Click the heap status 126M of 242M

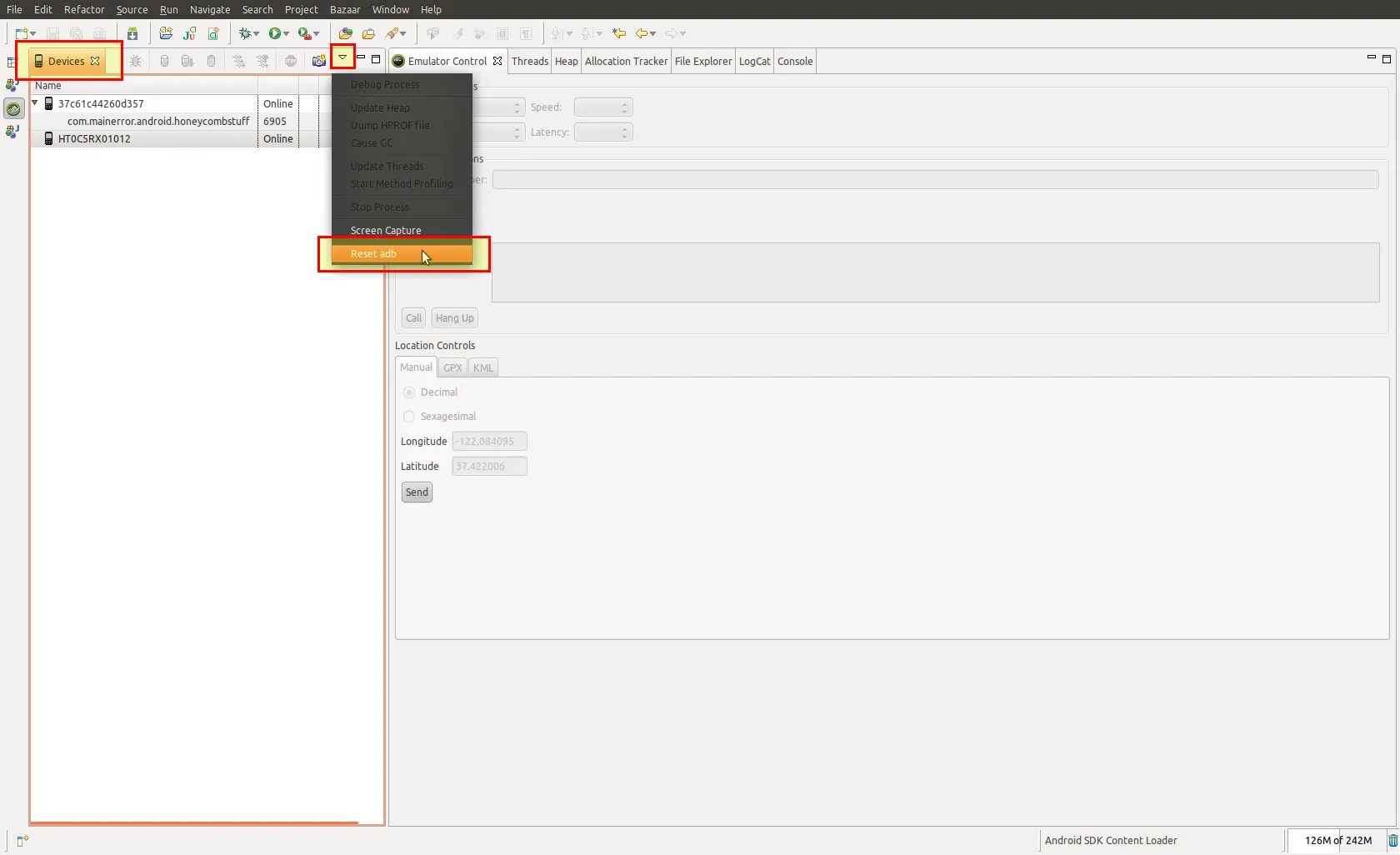pyautogui.click(x=1338, y=840)
